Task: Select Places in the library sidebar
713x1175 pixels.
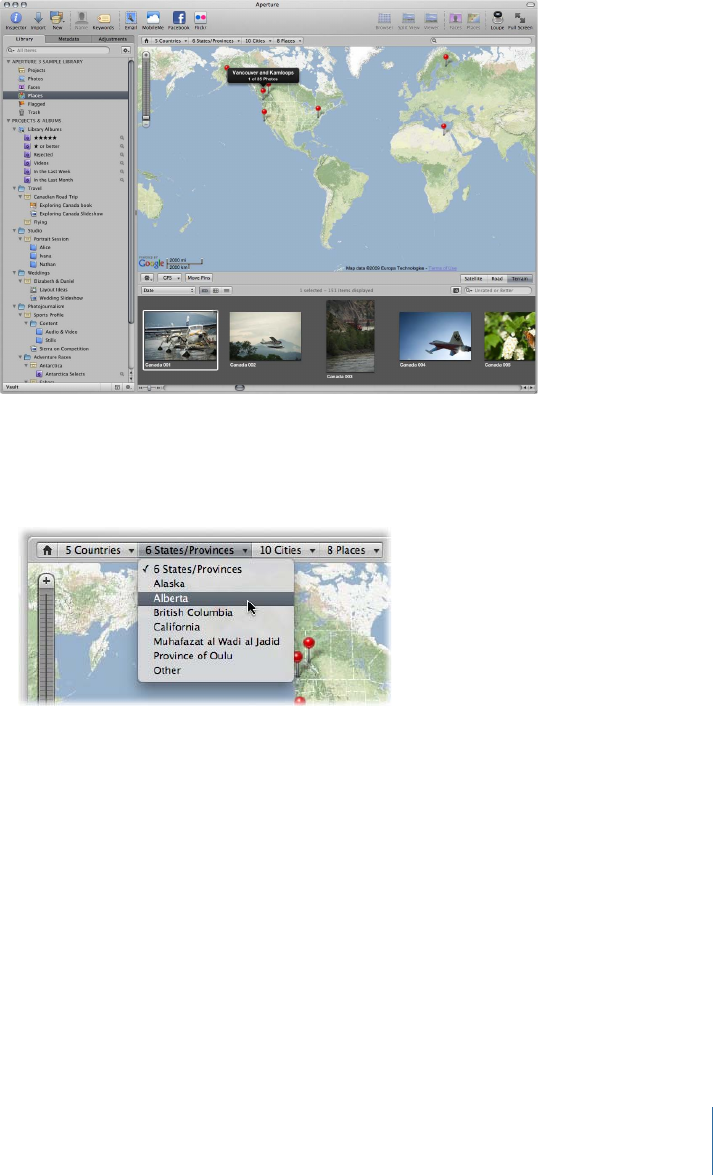Action: (65, 95)
